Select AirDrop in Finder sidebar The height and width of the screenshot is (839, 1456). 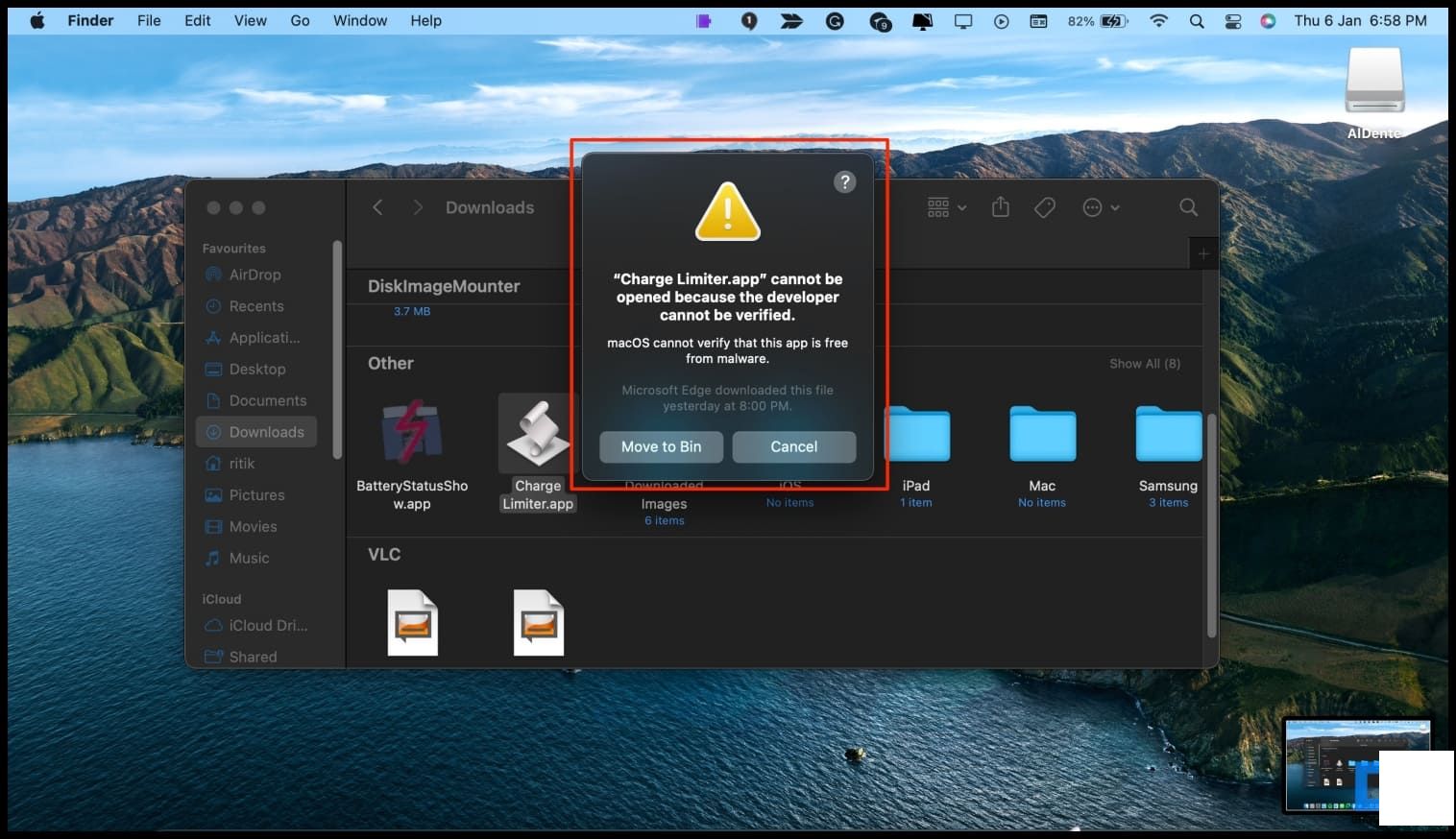(x=255, y=275)
